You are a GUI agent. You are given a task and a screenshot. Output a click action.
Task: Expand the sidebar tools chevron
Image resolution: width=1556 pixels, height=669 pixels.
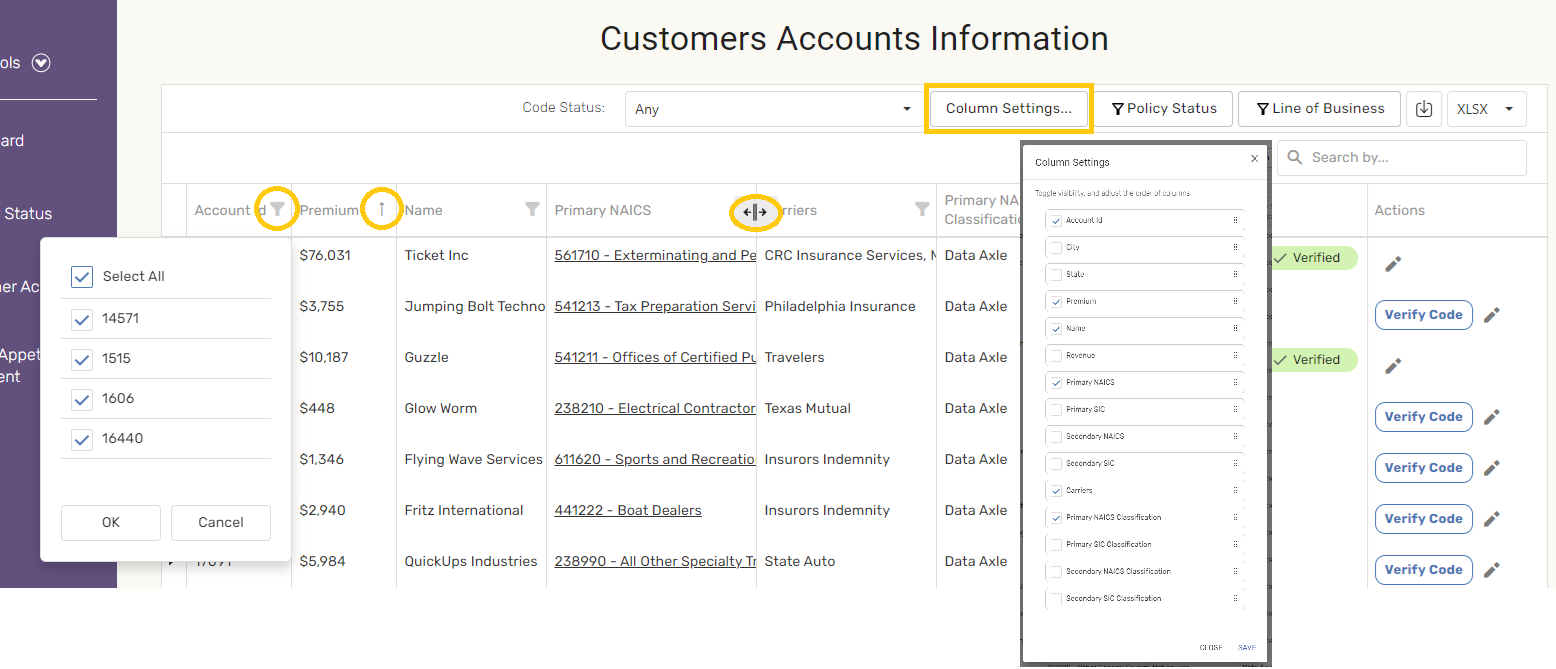(x=41, y=63)
